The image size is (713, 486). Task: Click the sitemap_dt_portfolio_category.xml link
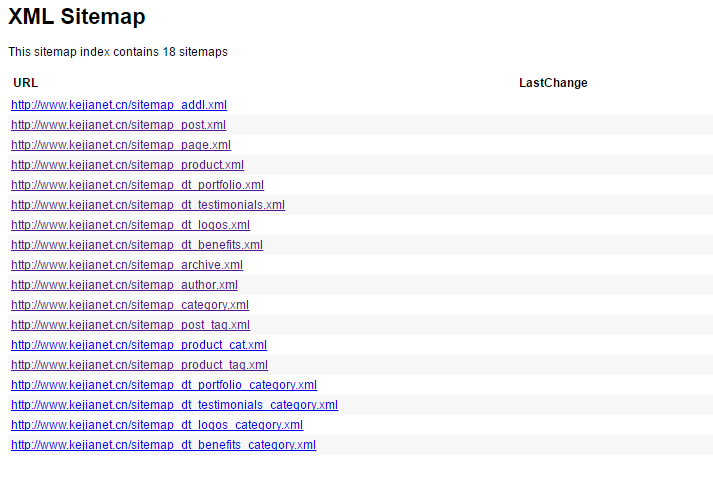pos(164,385)
